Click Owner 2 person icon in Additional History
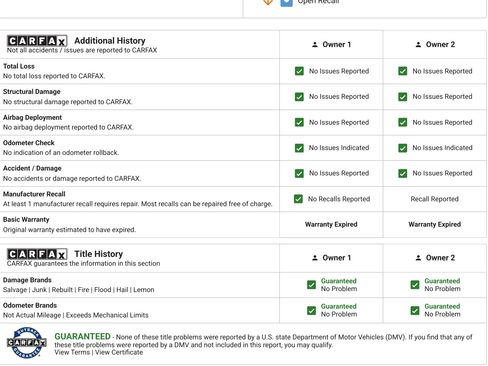The image size is (488, 366). coord(418,44)
